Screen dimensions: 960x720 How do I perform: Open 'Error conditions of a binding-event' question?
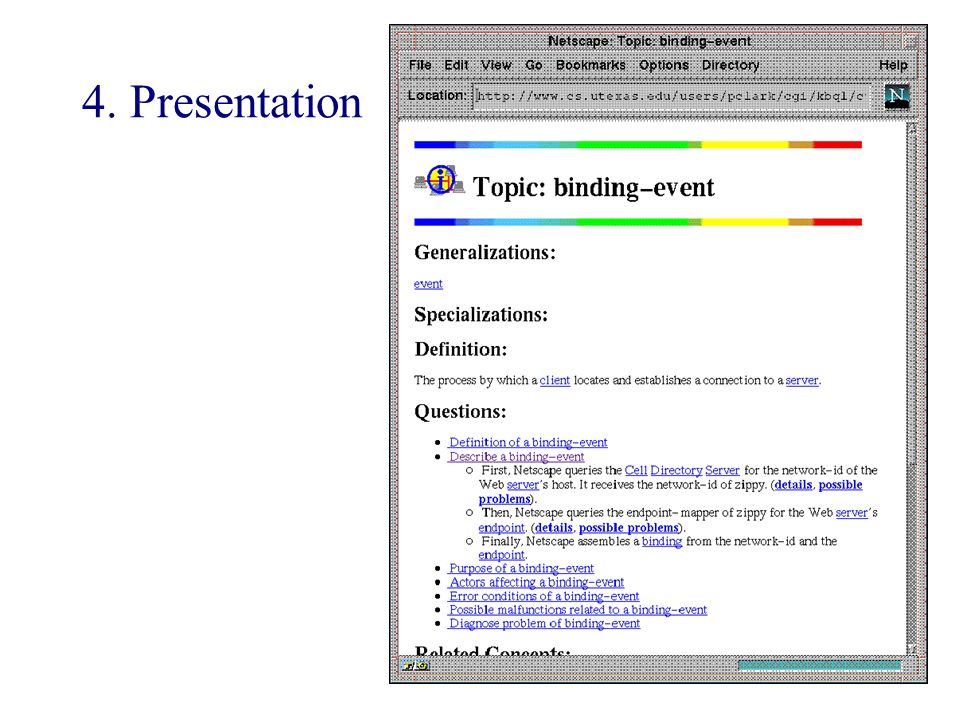point(544,596)
